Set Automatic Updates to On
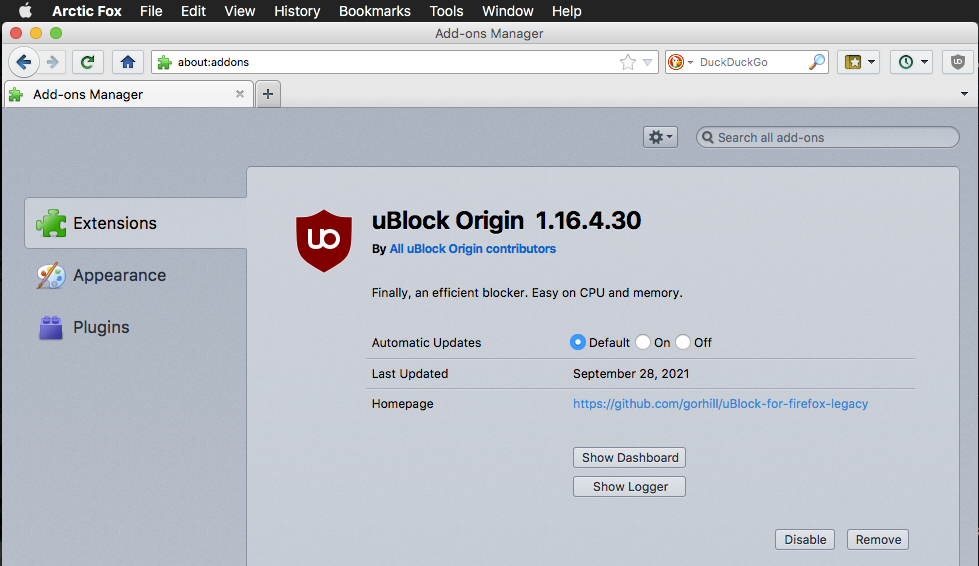 pos(643,342)
